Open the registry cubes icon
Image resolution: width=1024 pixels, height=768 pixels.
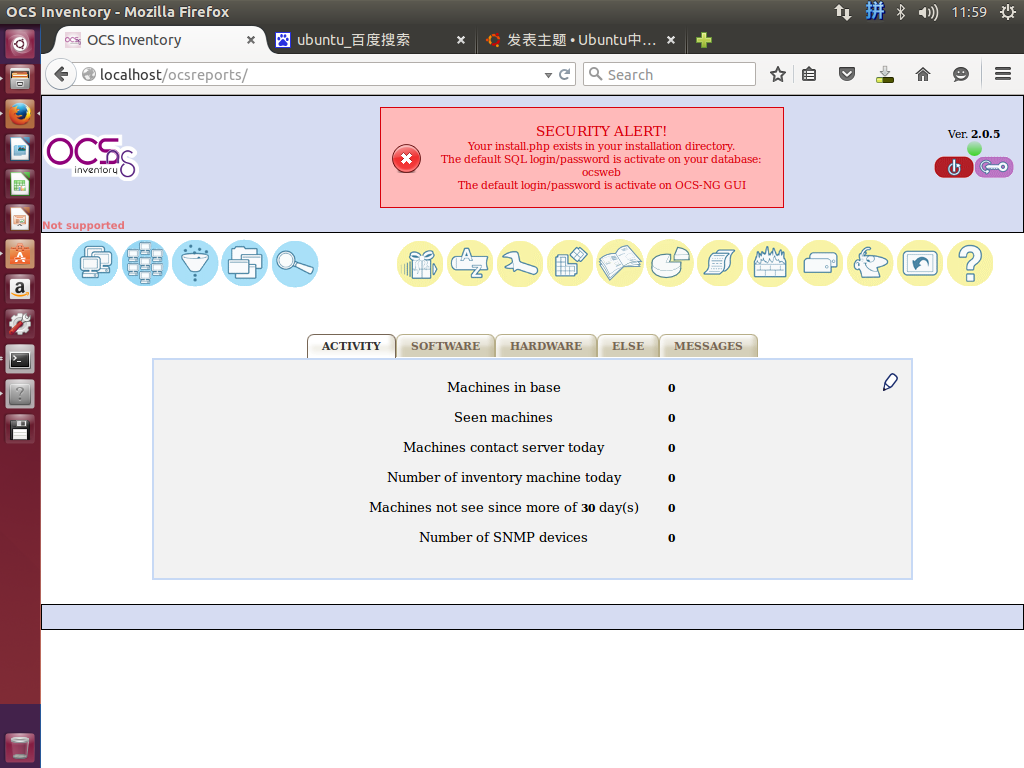570,263
